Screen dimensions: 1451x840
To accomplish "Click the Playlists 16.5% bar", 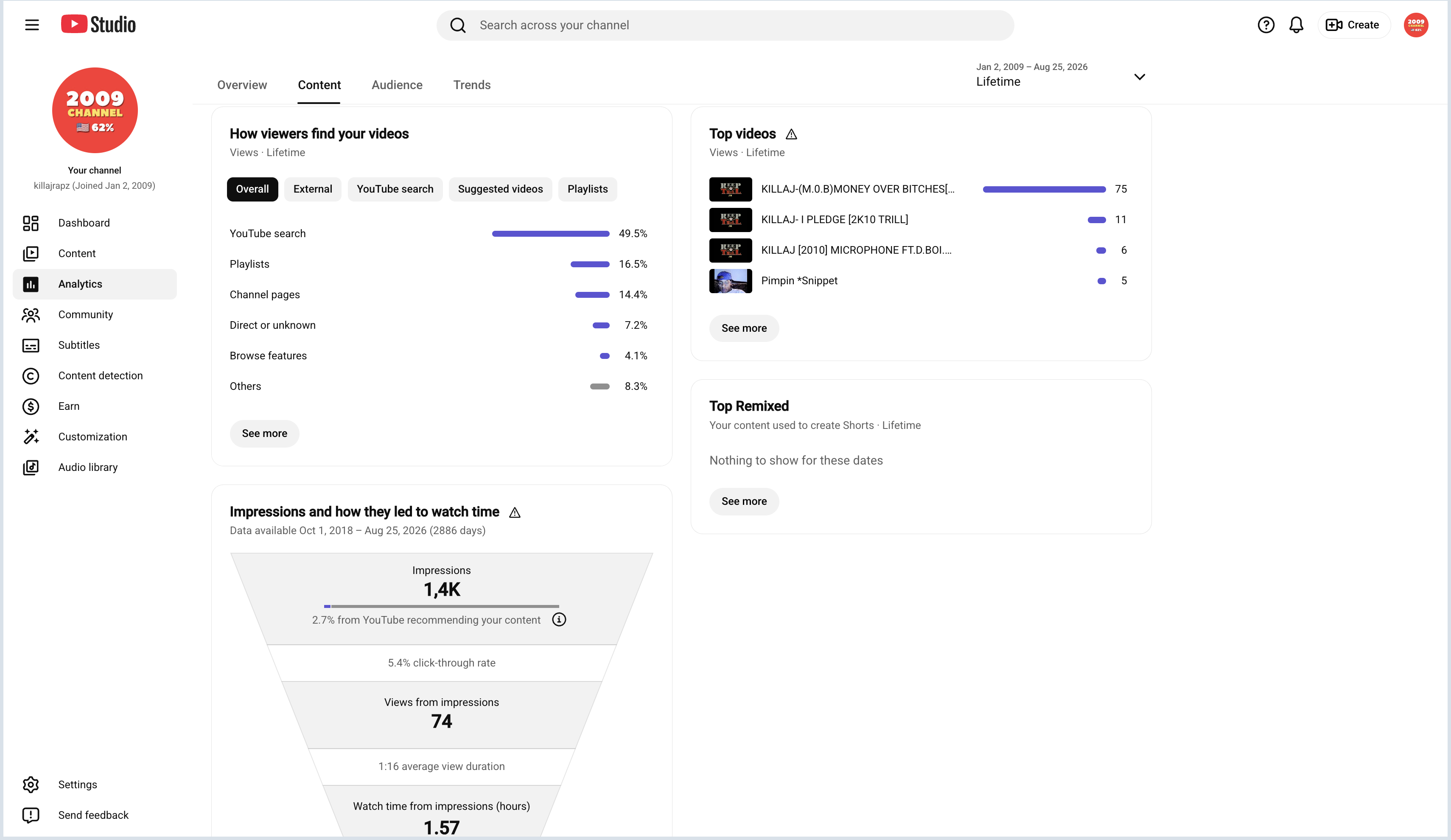I will 590,264.
